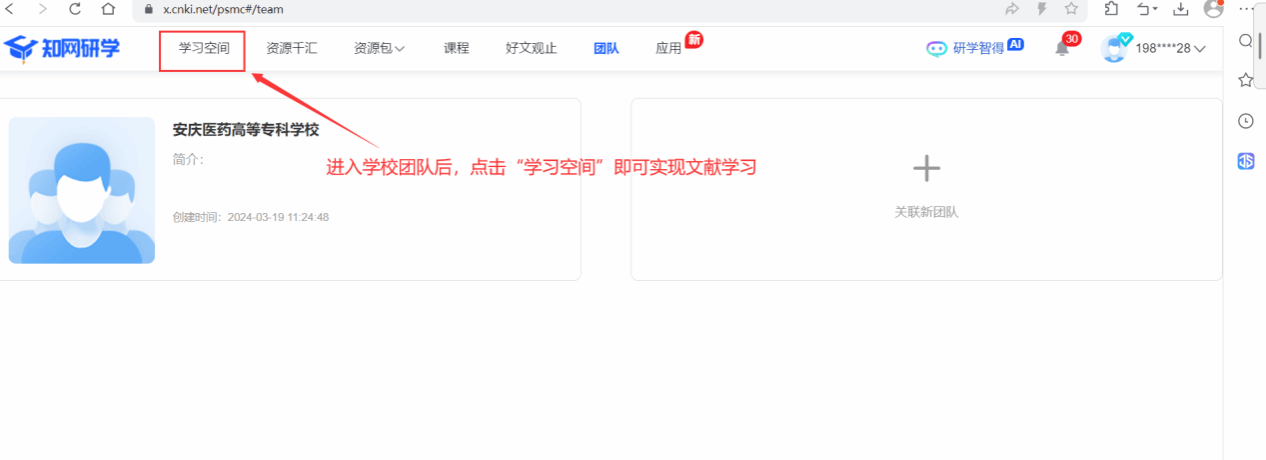Go to the browser home page icon
This screenshot has width=1266, height=460.
pos(108,9)
